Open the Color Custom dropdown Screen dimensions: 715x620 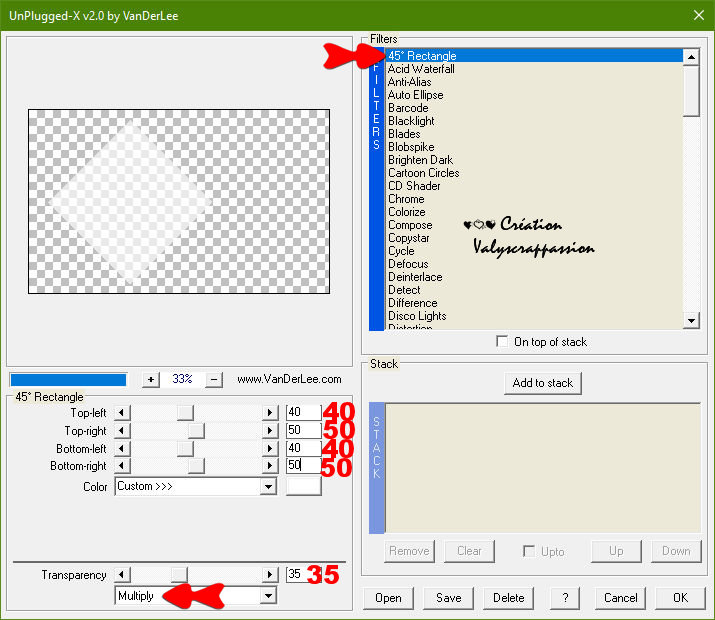click(x=267, y=487)
